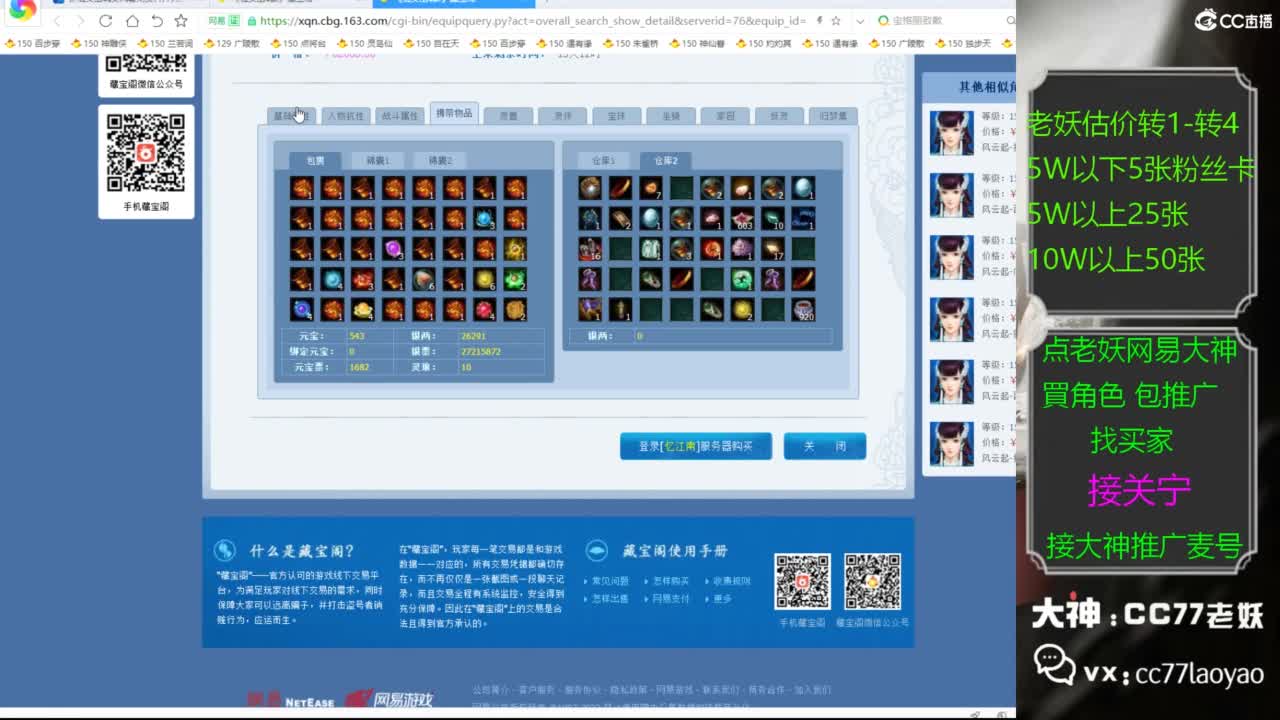The image size is (1280, 720).
Task: Click the browser search box
Action: point(945,21)
